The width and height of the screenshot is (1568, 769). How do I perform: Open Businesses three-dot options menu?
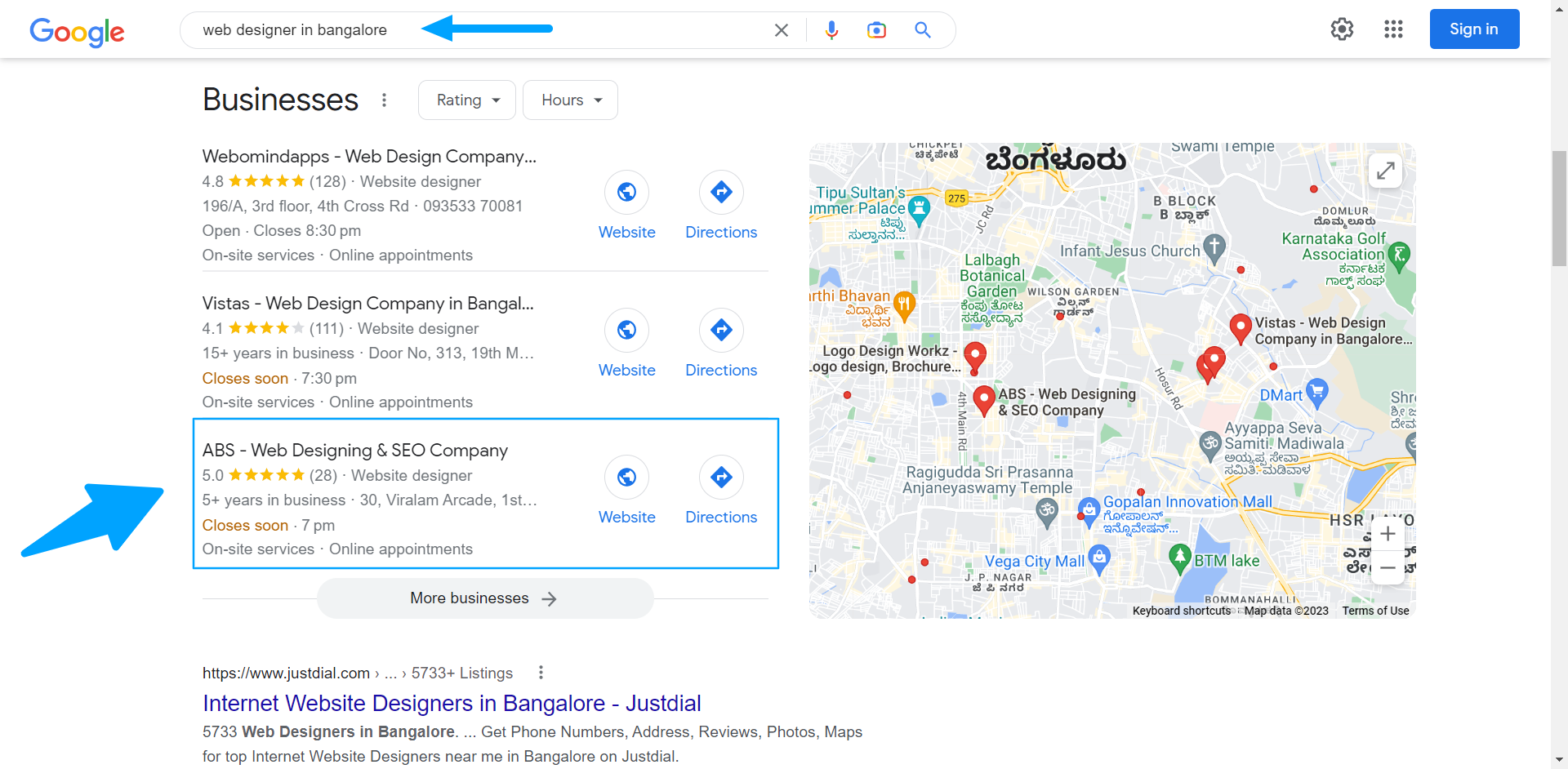point(384,100)
